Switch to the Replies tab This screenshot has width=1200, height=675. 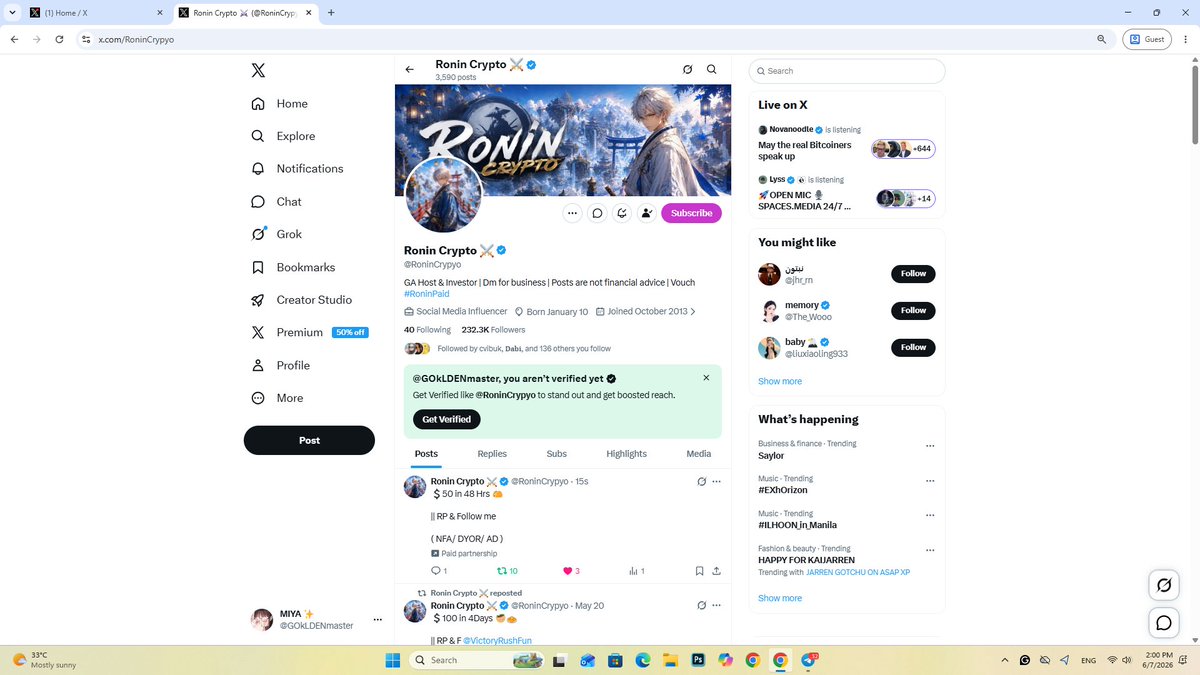tap(492, 454)
